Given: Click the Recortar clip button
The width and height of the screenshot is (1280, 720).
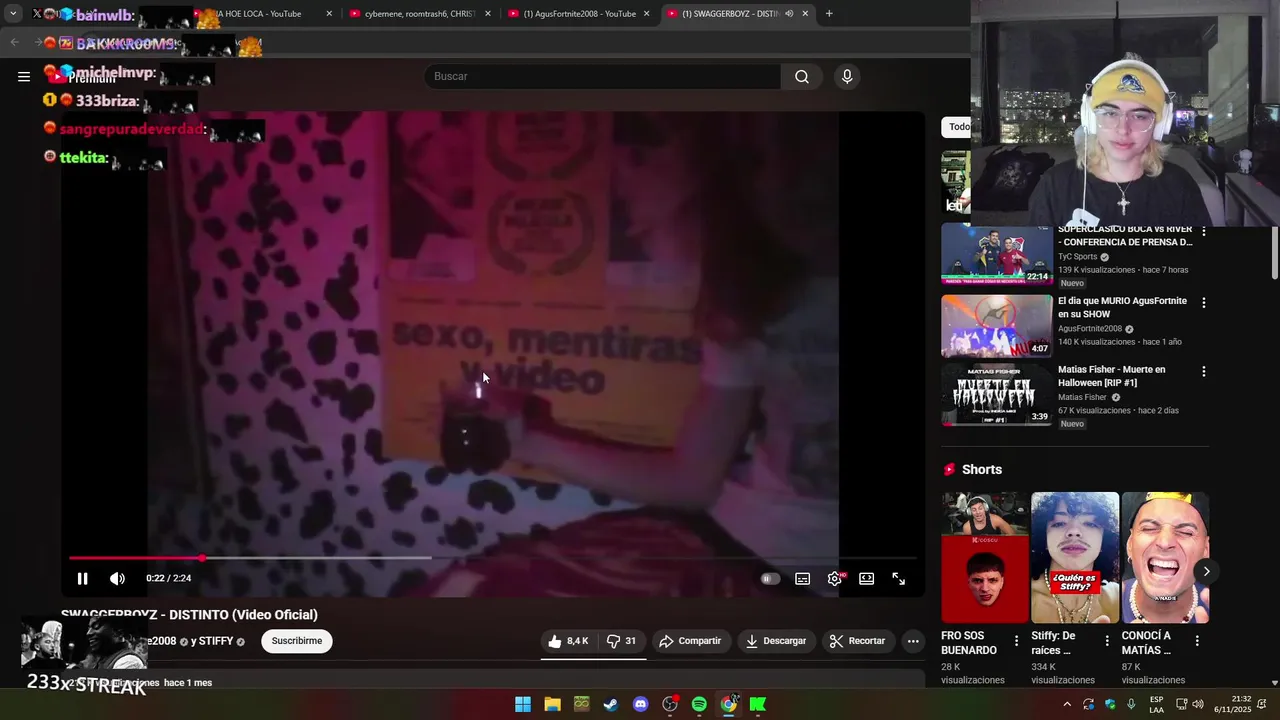Looking at the screenshot, I should click(x=857, y=641).
